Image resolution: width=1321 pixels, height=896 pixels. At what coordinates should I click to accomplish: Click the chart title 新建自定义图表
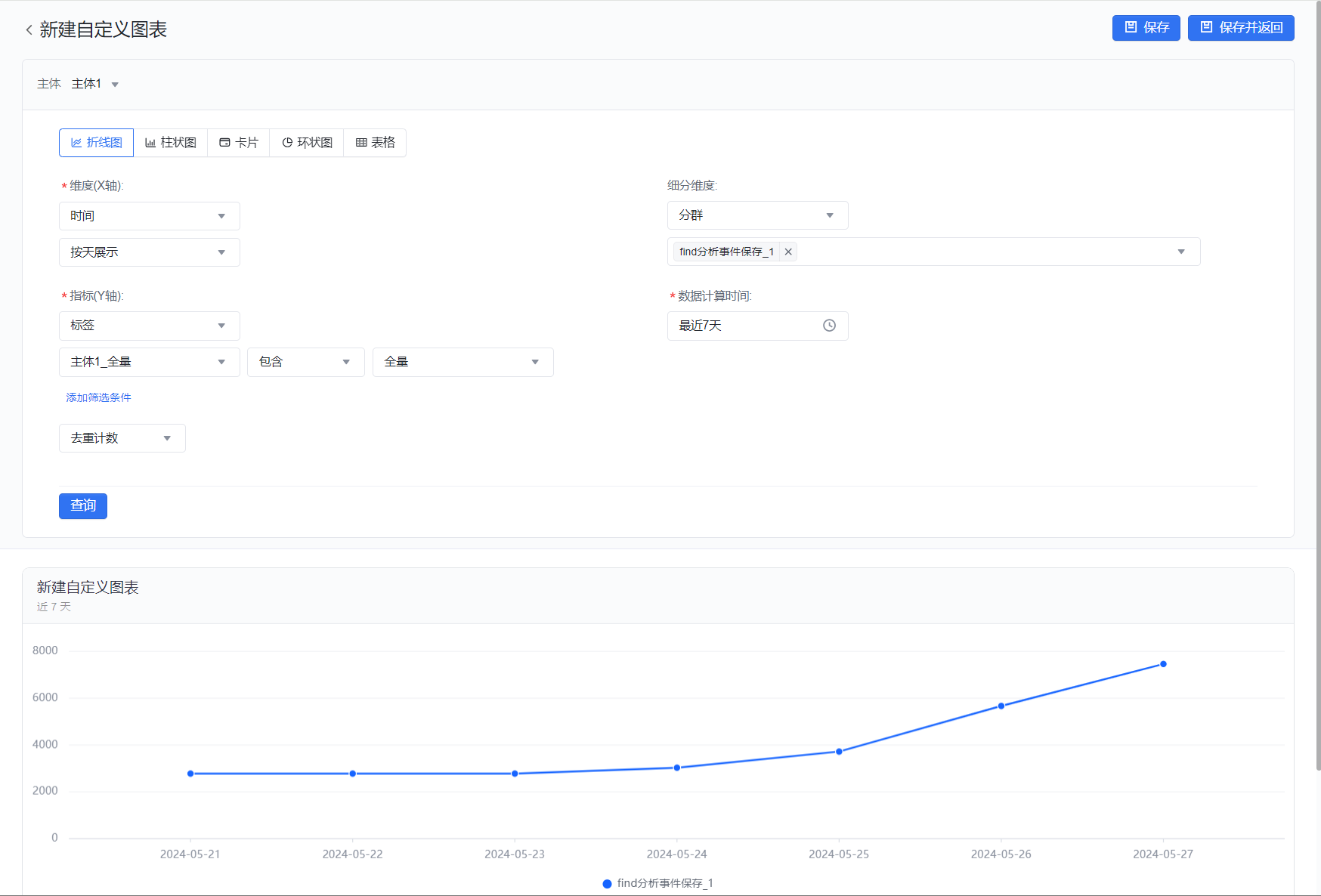88,587
